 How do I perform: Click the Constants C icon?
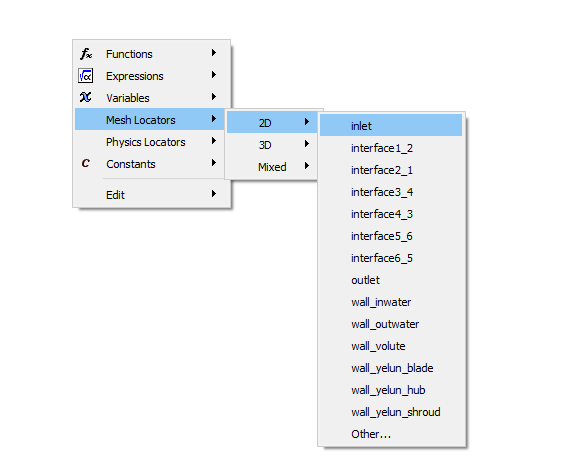pyautogui.click(x=86, y=163)
